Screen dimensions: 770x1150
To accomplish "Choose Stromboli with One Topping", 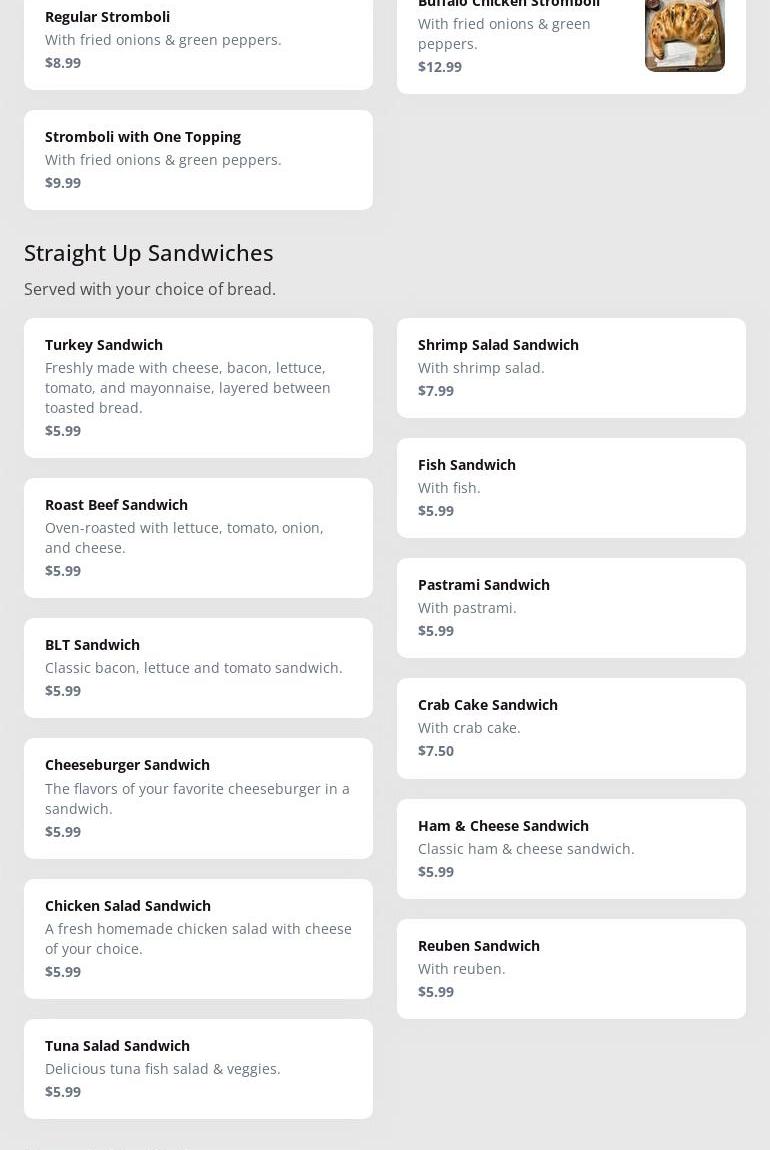I will pos(198,160).
